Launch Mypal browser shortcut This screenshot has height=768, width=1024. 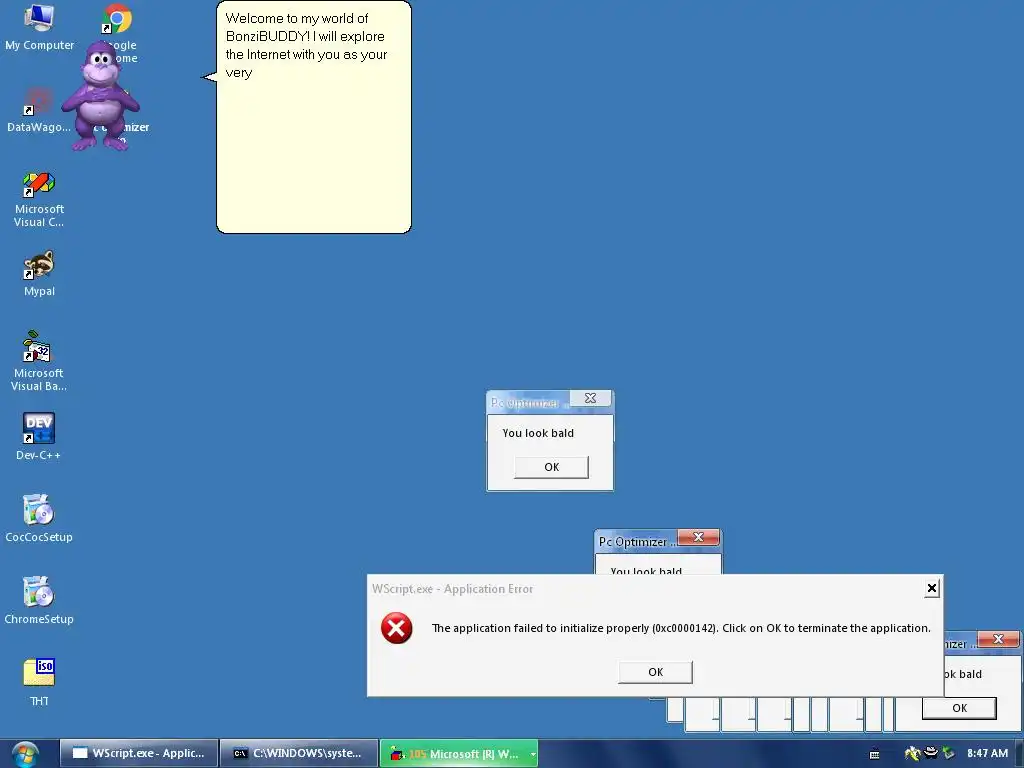click(x=39, y=274)
